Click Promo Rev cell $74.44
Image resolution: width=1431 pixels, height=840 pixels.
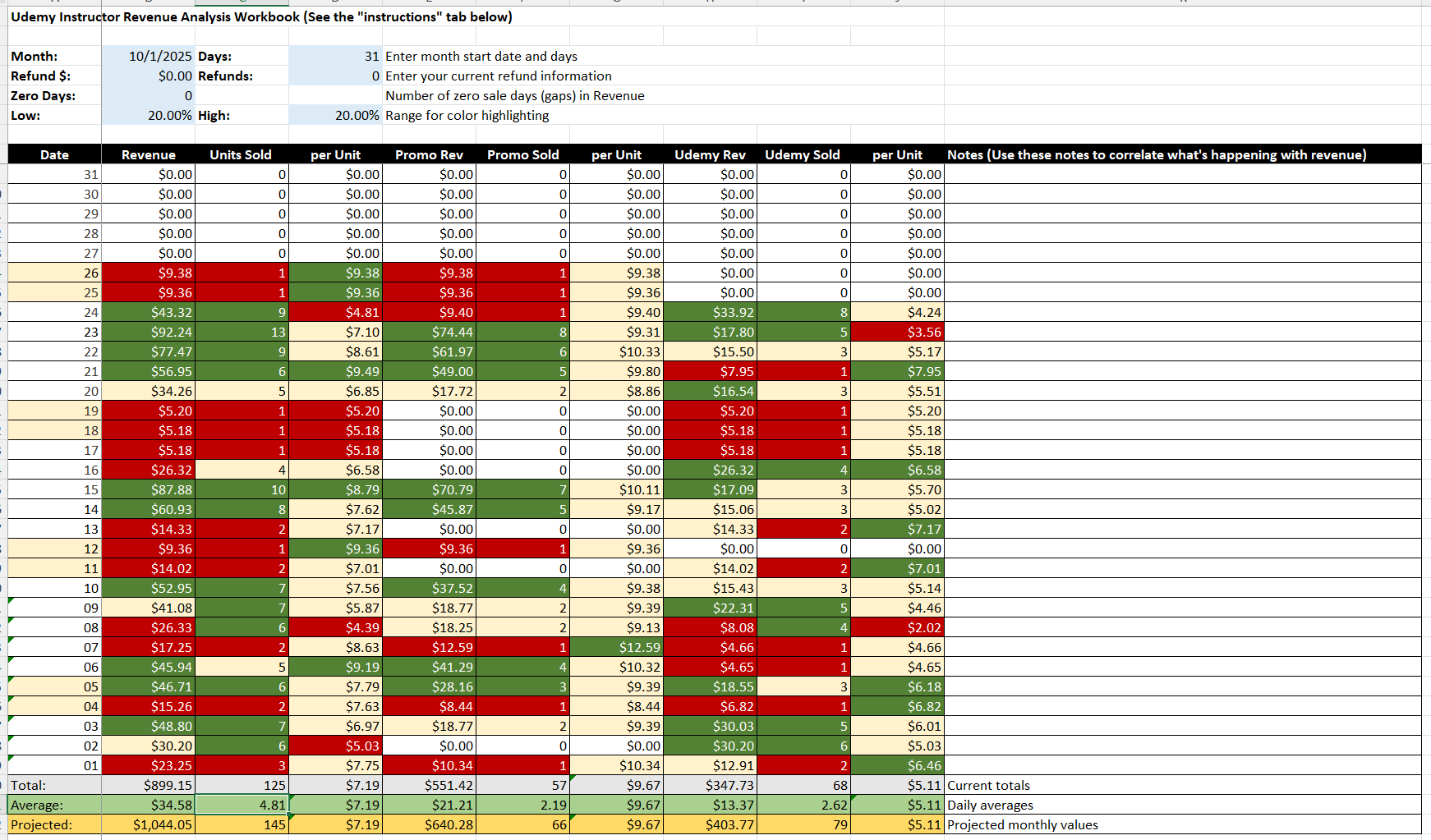[429, 332]
